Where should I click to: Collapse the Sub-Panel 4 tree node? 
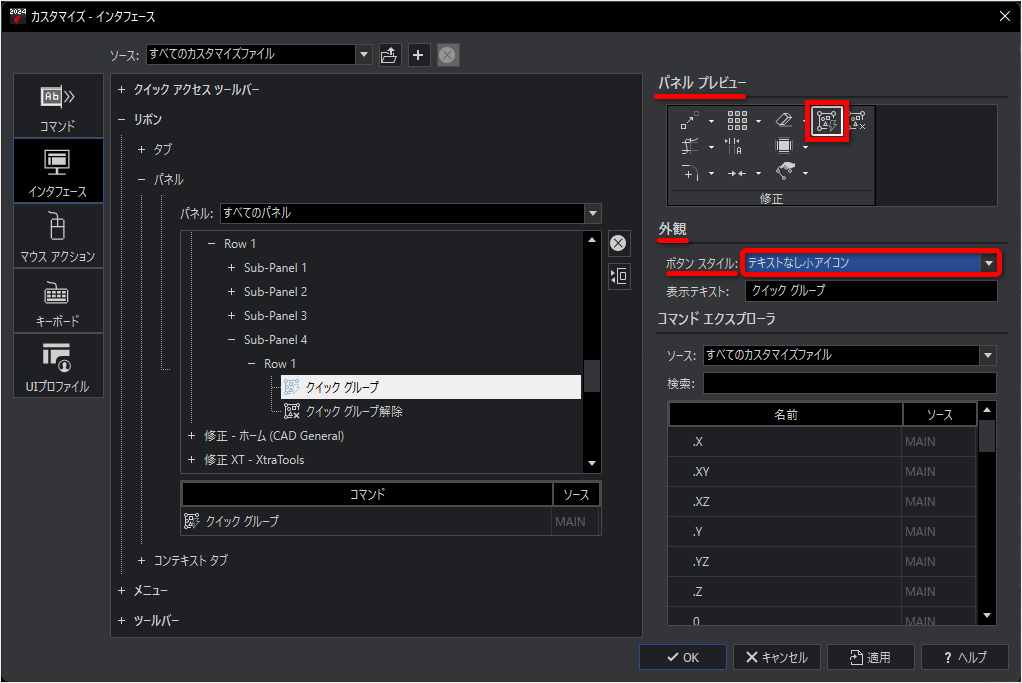coord(233,340)
